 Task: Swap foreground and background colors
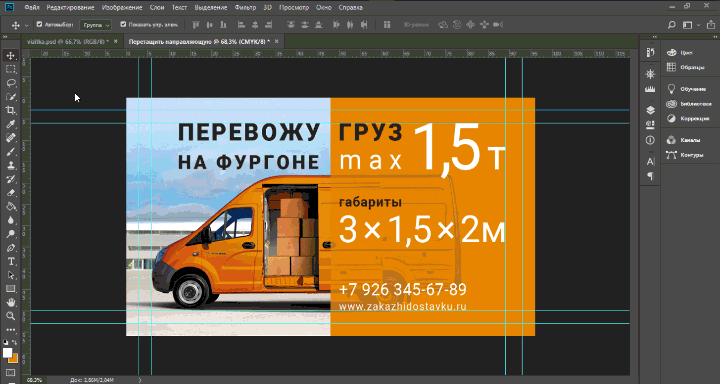pyautogui.click(x=15, y=342)
